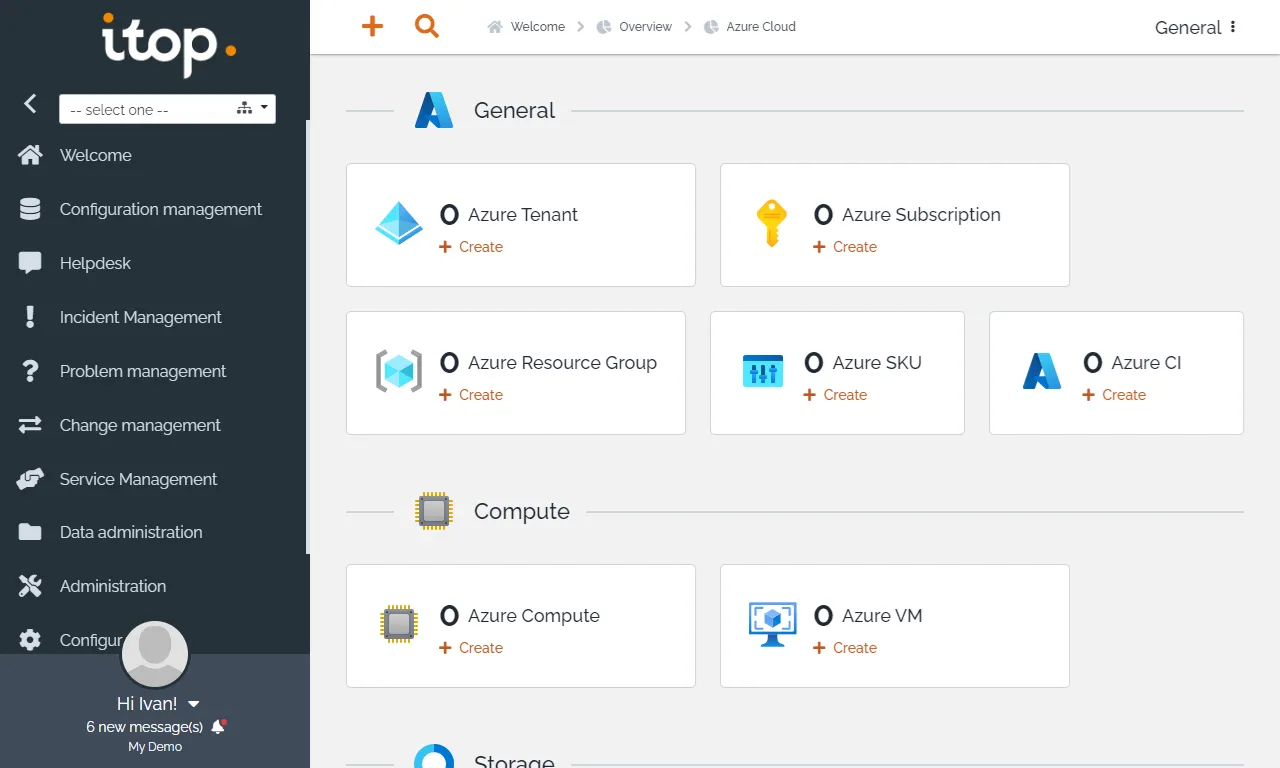Click the Administration tools icon

coord(30,586)
